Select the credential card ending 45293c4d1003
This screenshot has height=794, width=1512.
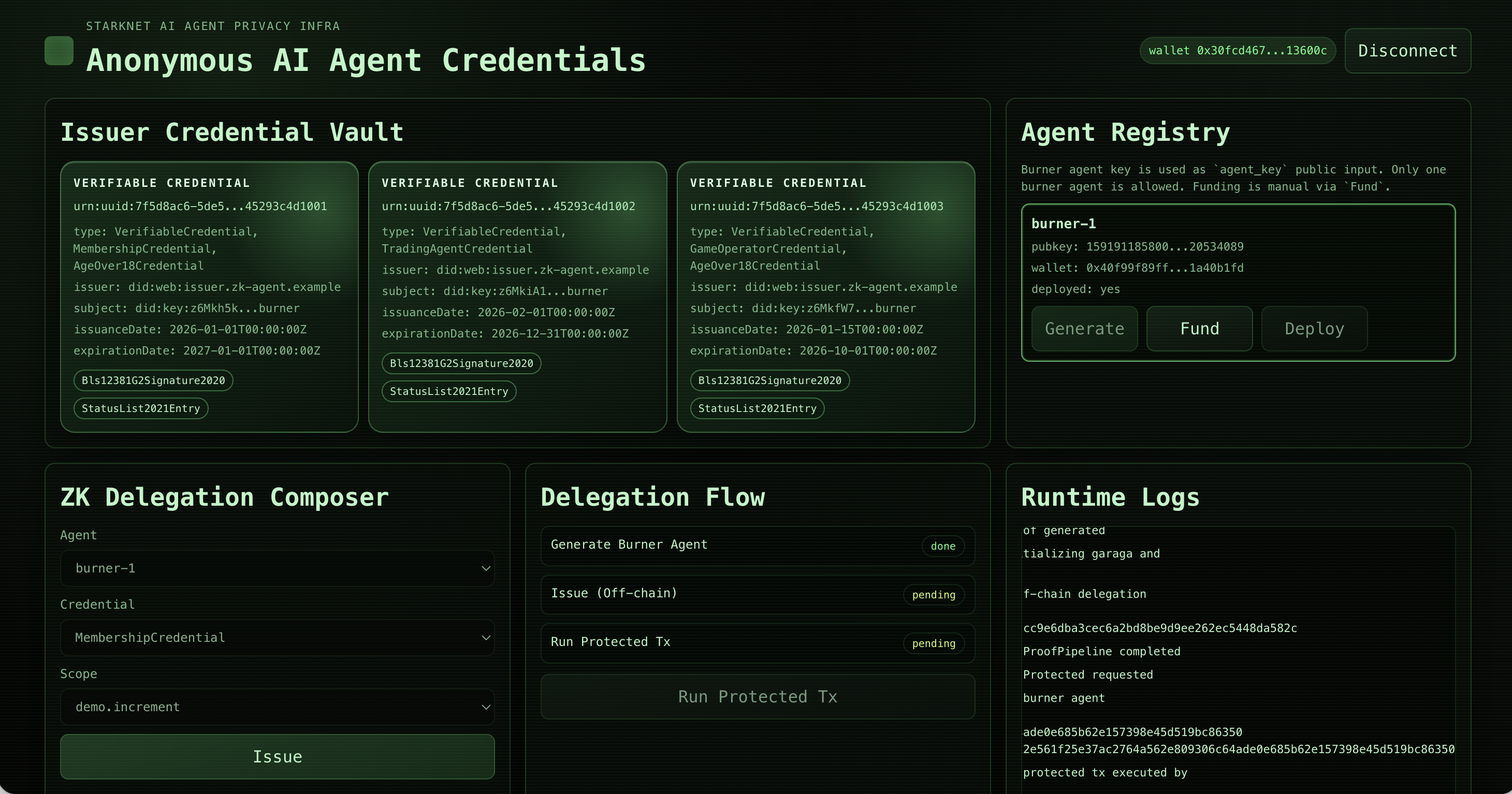pyautogui.click(x=826, y=297)
